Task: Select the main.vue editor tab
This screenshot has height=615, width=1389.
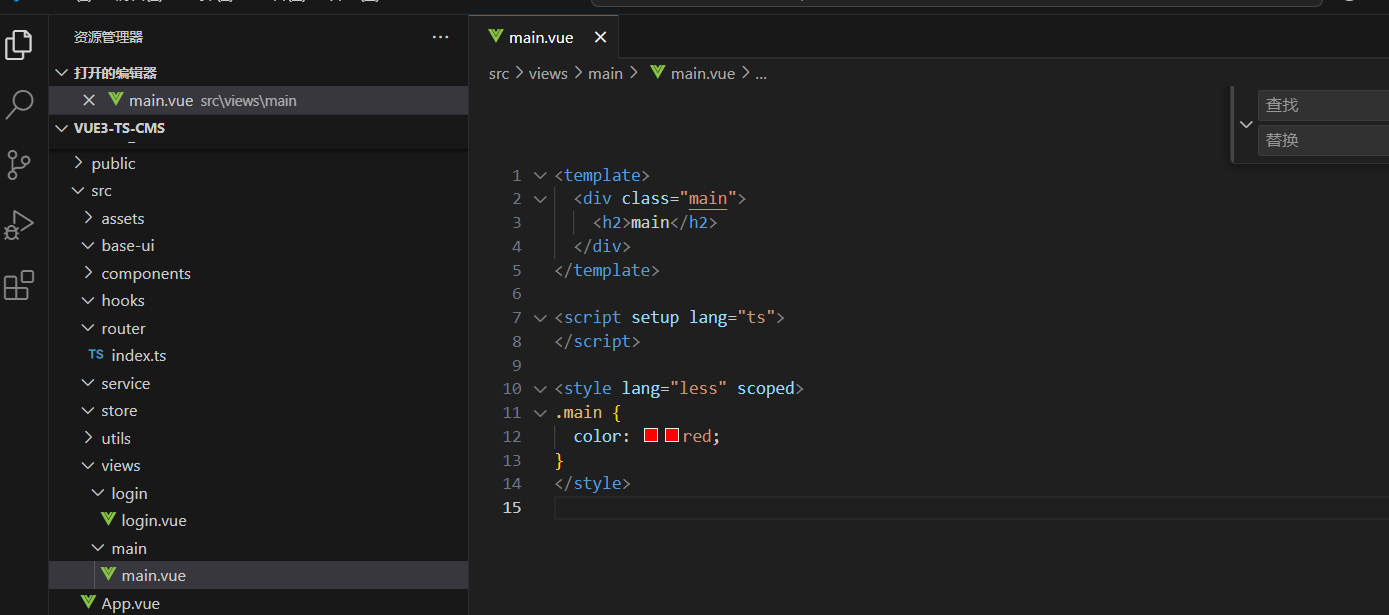Action: [540, 37]
